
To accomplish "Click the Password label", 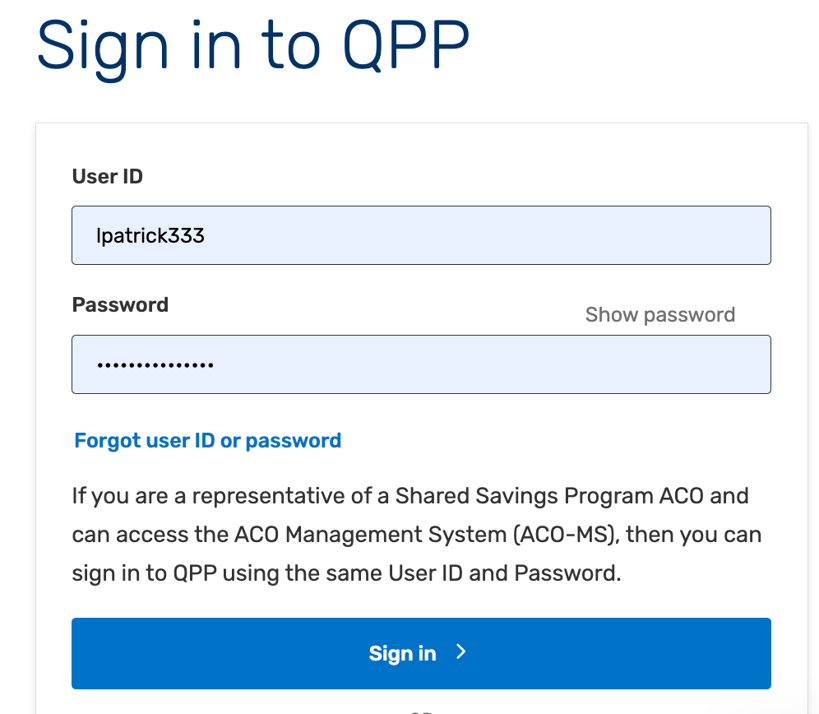I will (x=119, y=305).
